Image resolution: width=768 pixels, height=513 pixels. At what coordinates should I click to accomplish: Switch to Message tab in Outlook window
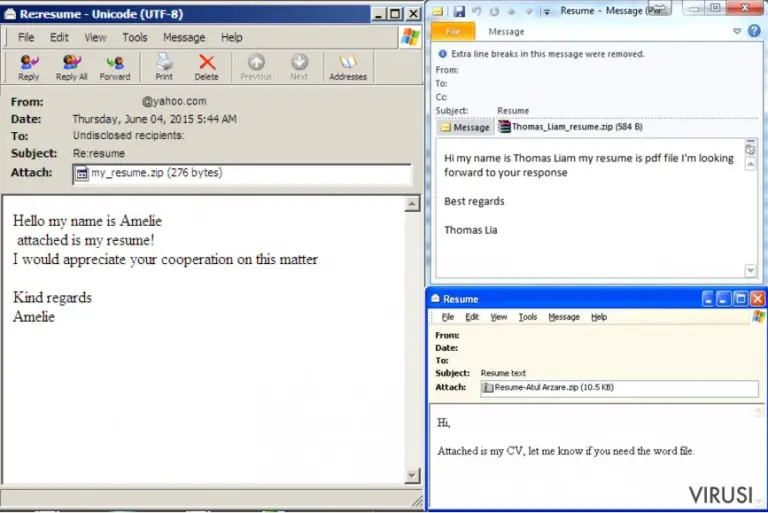pos(506,31)
